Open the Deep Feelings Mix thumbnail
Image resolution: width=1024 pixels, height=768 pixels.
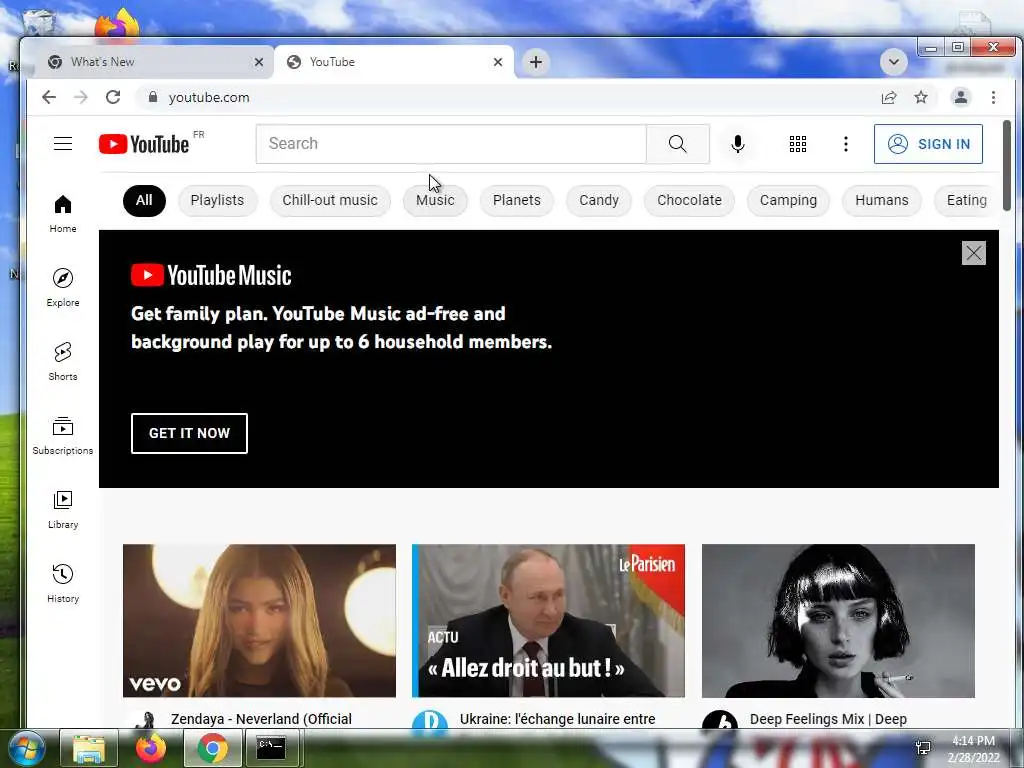click(x=839, y=620)
